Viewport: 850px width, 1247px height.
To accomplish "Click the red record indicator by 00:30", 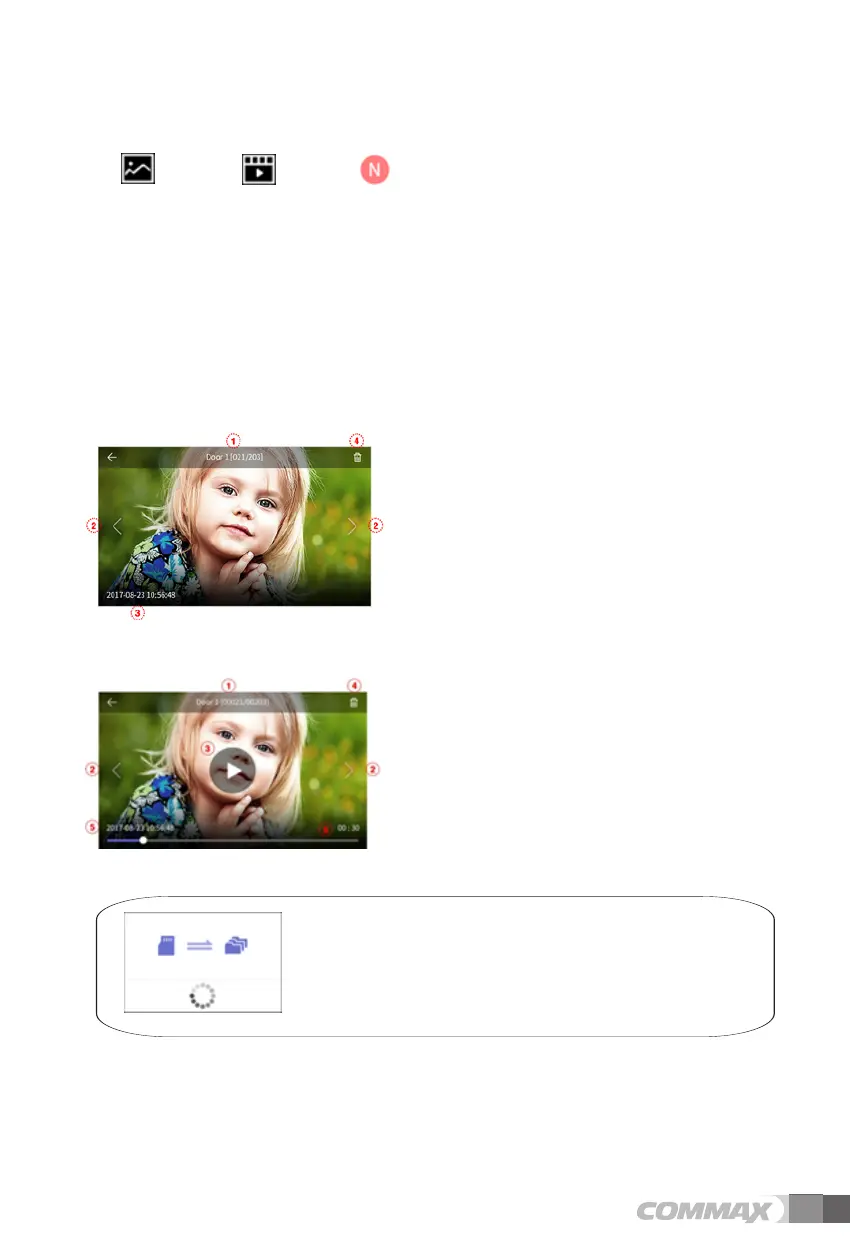I will coord(325,829).
